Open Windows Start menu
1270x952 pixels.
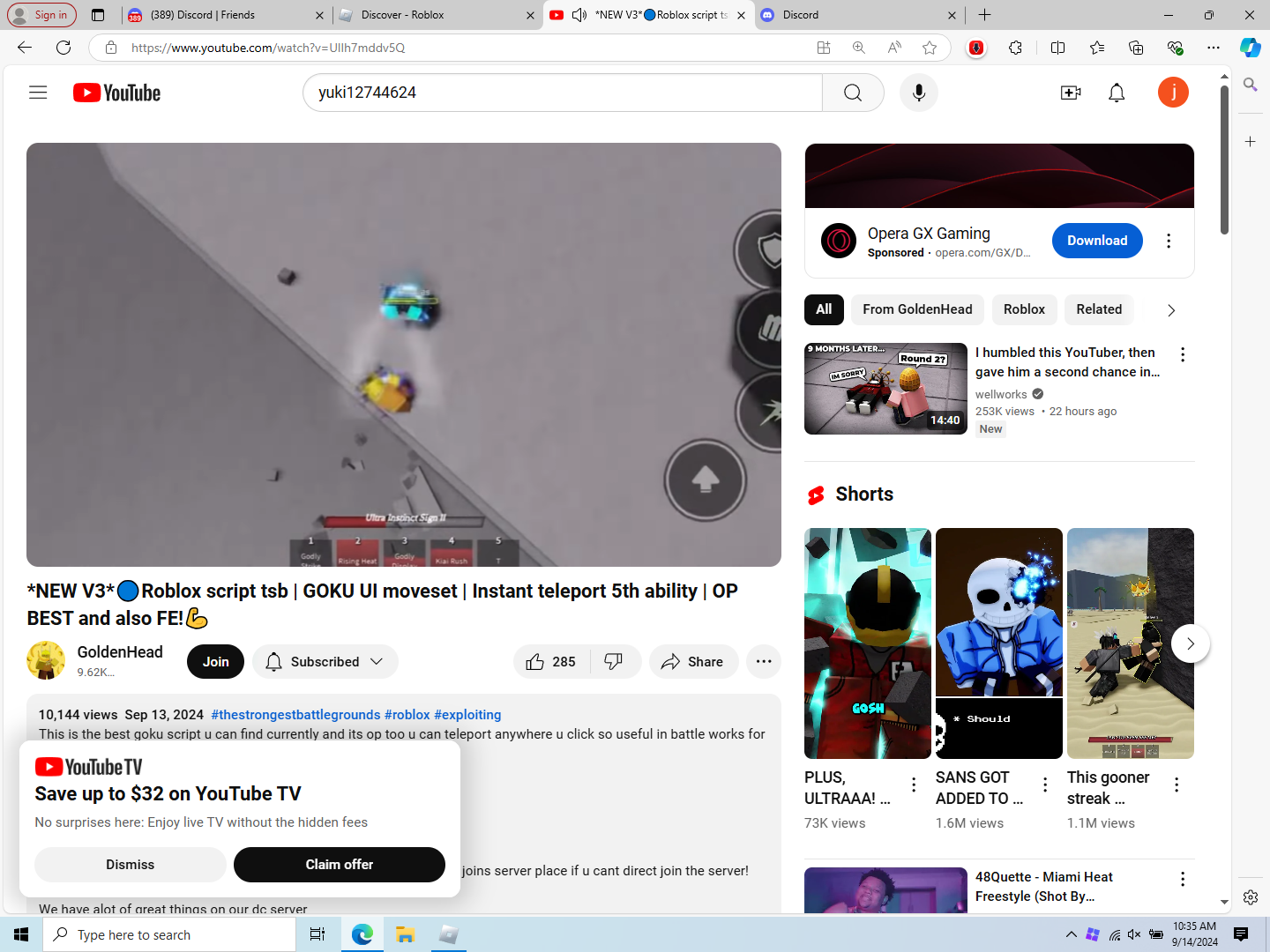click(21, 934)
